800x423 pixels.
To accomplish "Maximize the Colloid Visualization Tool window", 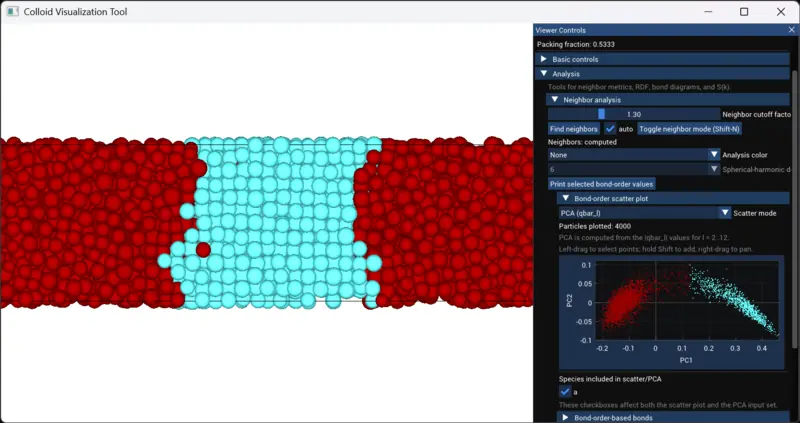I will (743, 12).
